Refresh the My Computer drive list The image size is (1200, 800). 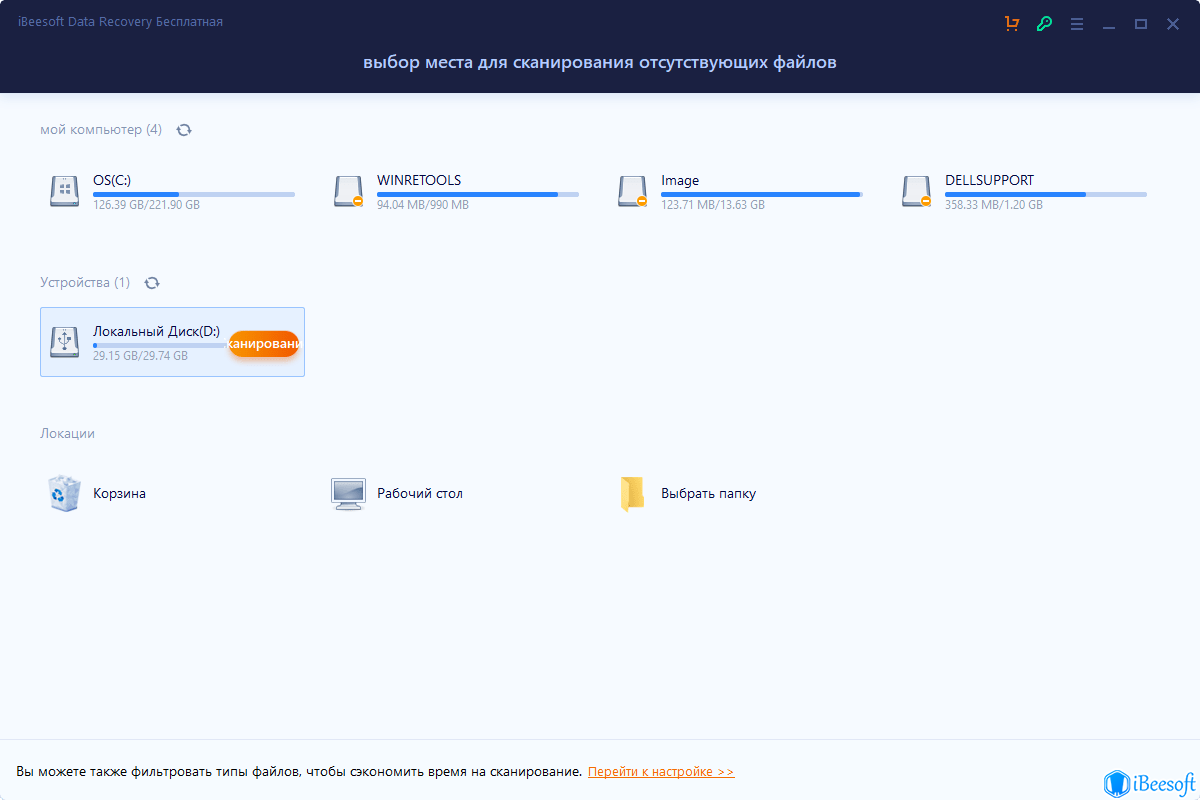click(184, 130)
